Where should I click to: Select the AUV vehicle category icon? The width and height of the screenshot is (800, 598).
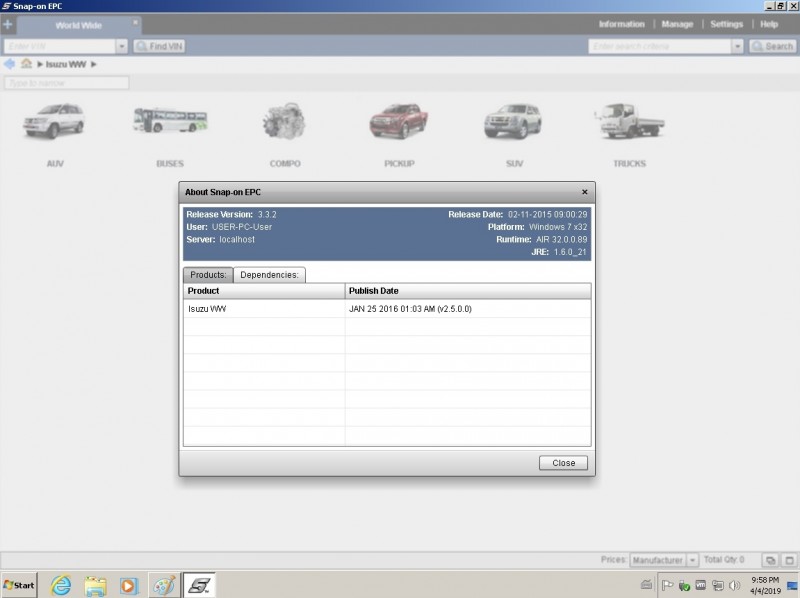pos(54,123)
